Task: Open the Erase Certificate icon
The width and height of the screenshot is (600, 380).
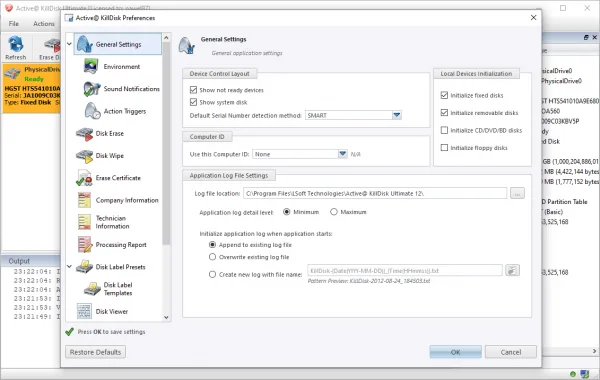Action: (84, 178)
